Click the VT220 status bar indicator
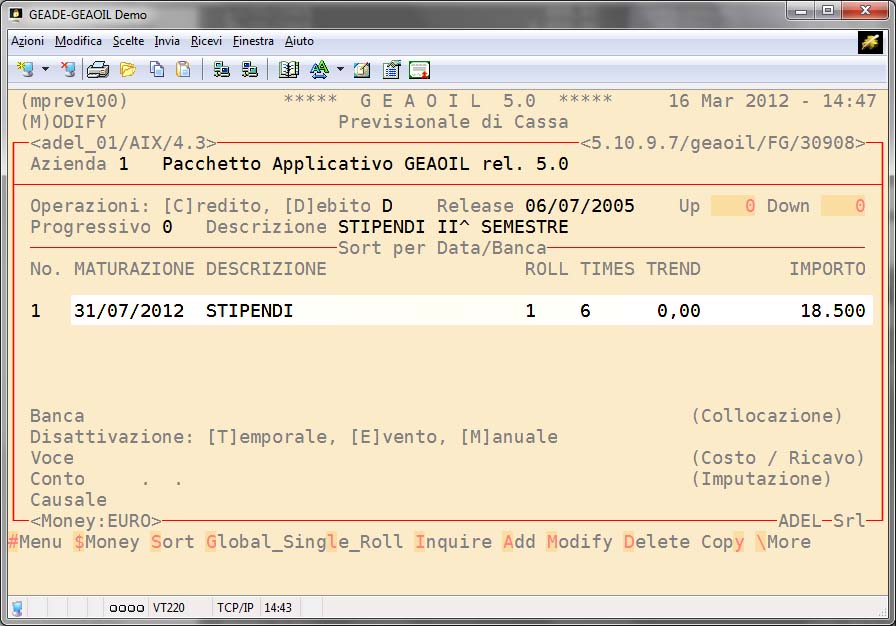 pyautogui.click(x=167, y=607)
